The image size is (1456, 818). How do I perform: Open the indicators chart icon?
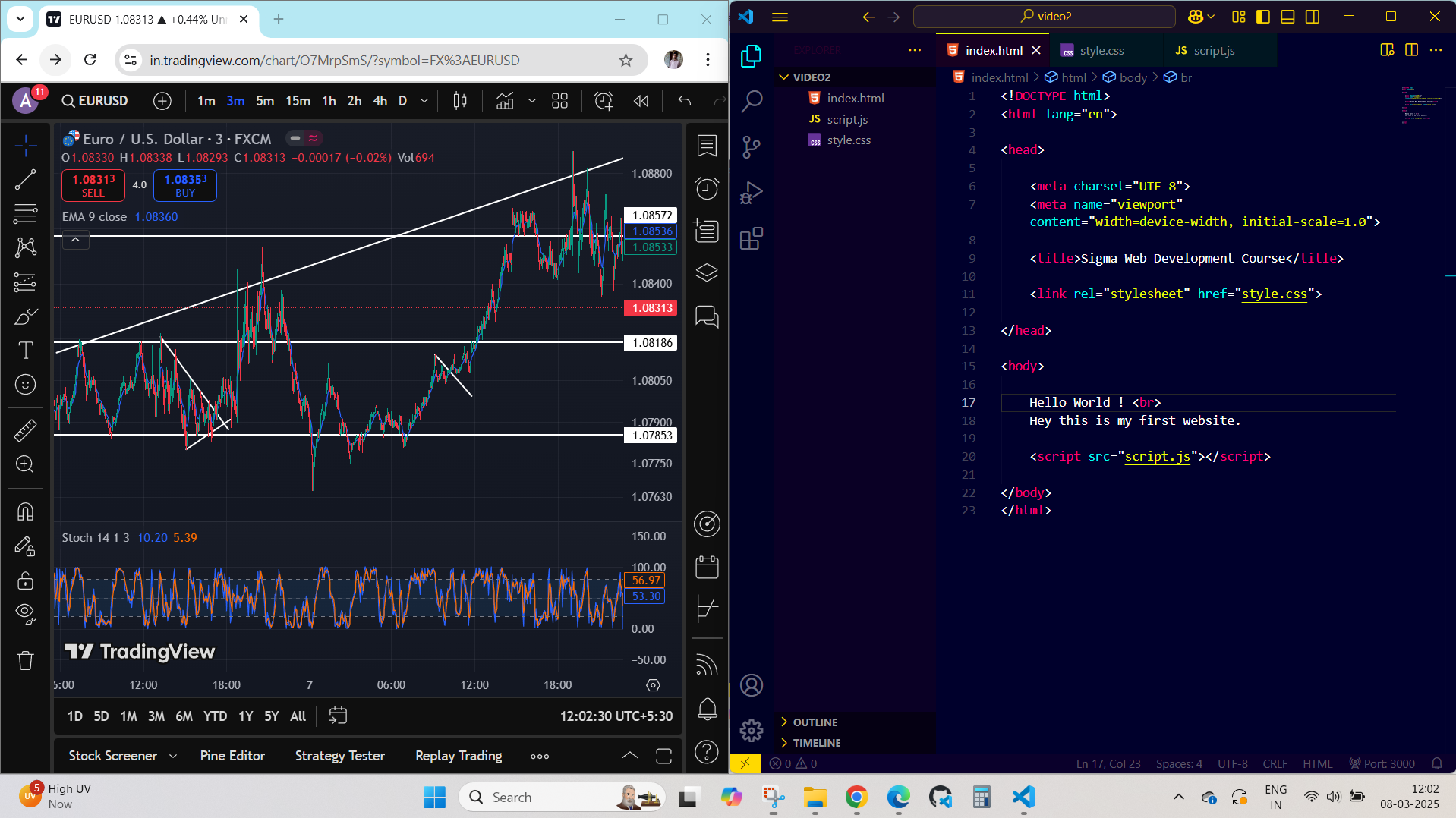click(505, 101)
